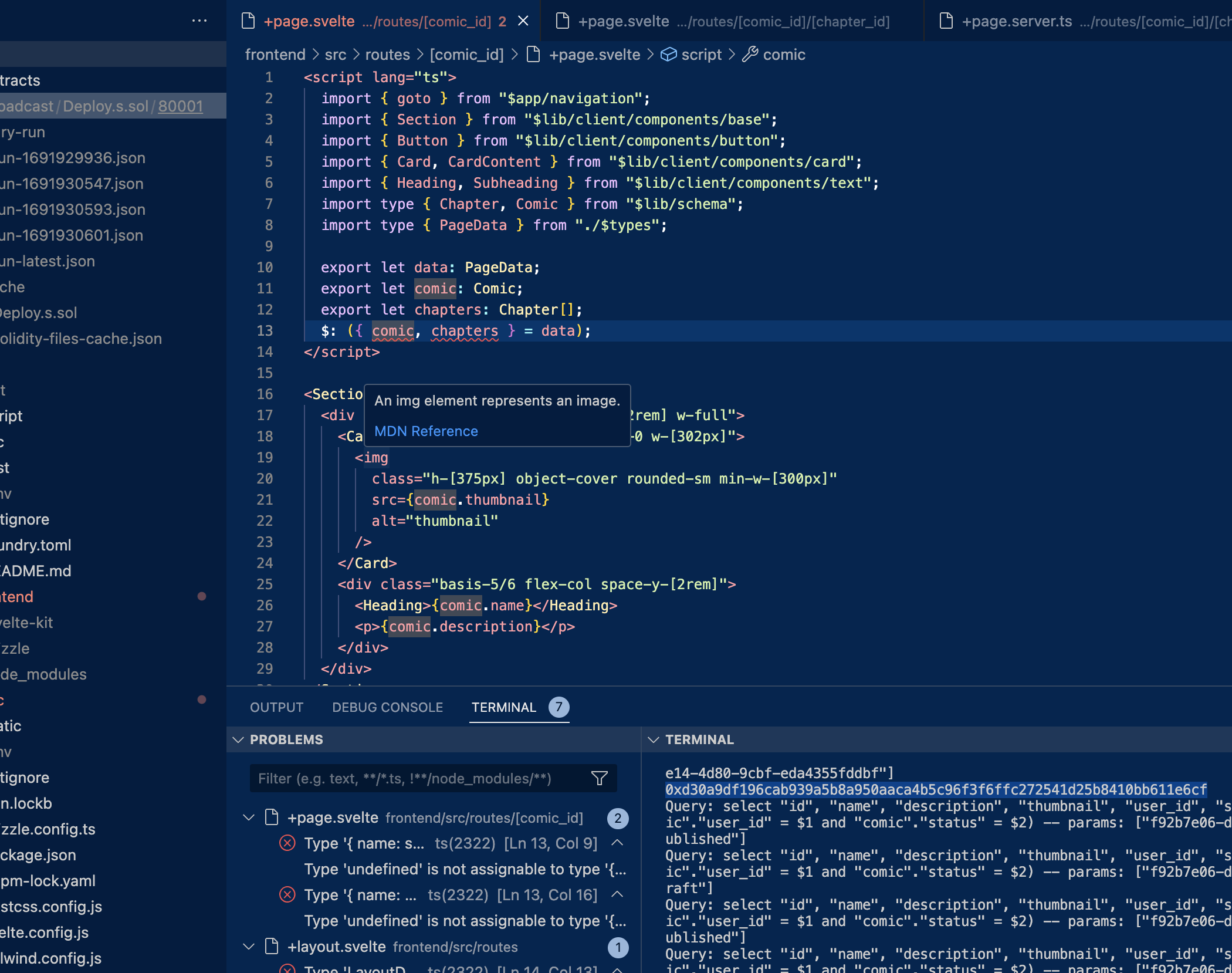Viewport: 1232px width, 973px height.
Task: Open the zzle.config.ts file in explorer
Action: (x=48, y=829)
